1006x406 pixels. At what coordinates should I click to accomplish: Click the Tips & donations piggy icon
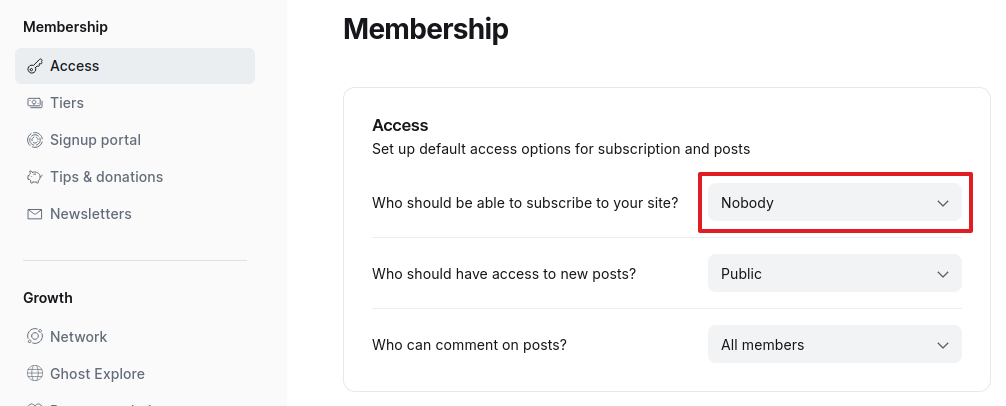(x=34, y=177)
